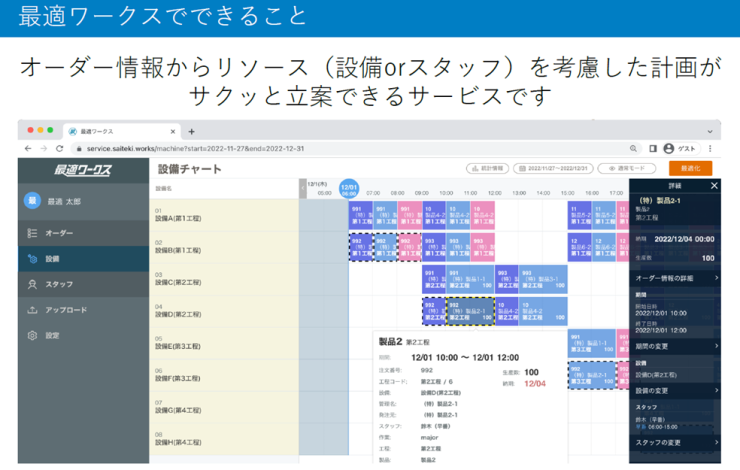Viewport: 740px width, 470px height.
Task: Open the ゲスト profile button
Action: pyautogui.click(x=680, y=149)
